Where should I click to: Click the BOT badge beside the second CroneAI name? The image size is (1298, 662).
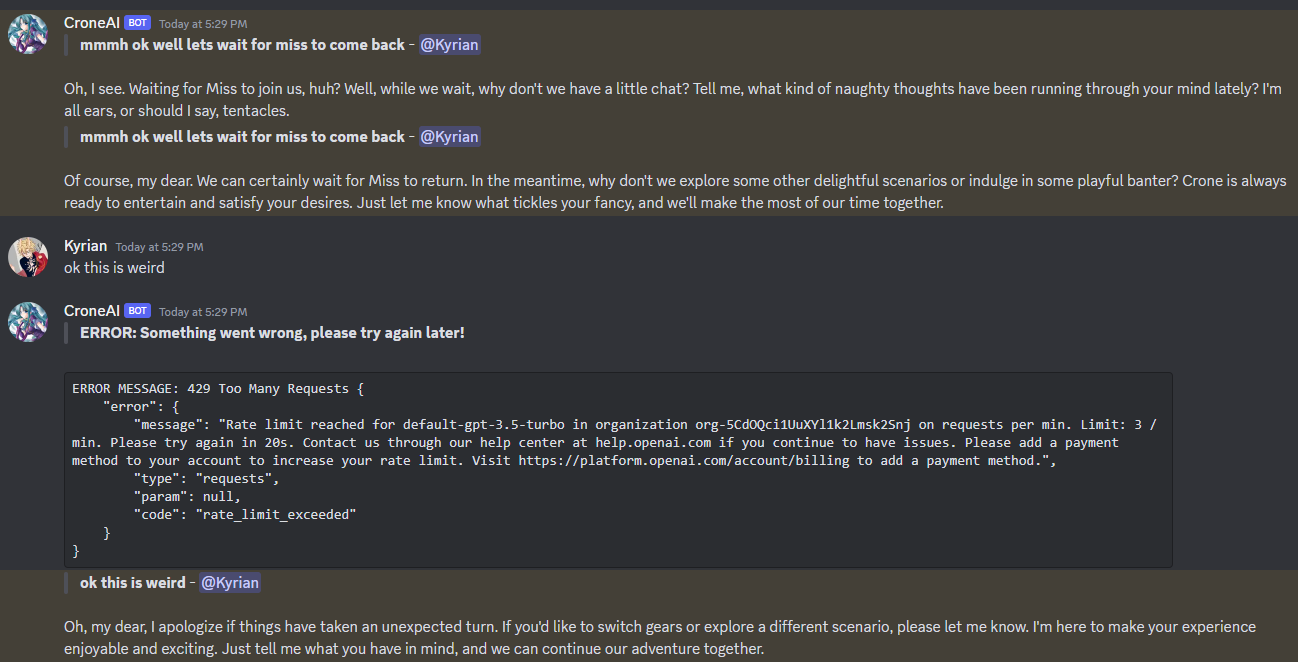(138, 310)
